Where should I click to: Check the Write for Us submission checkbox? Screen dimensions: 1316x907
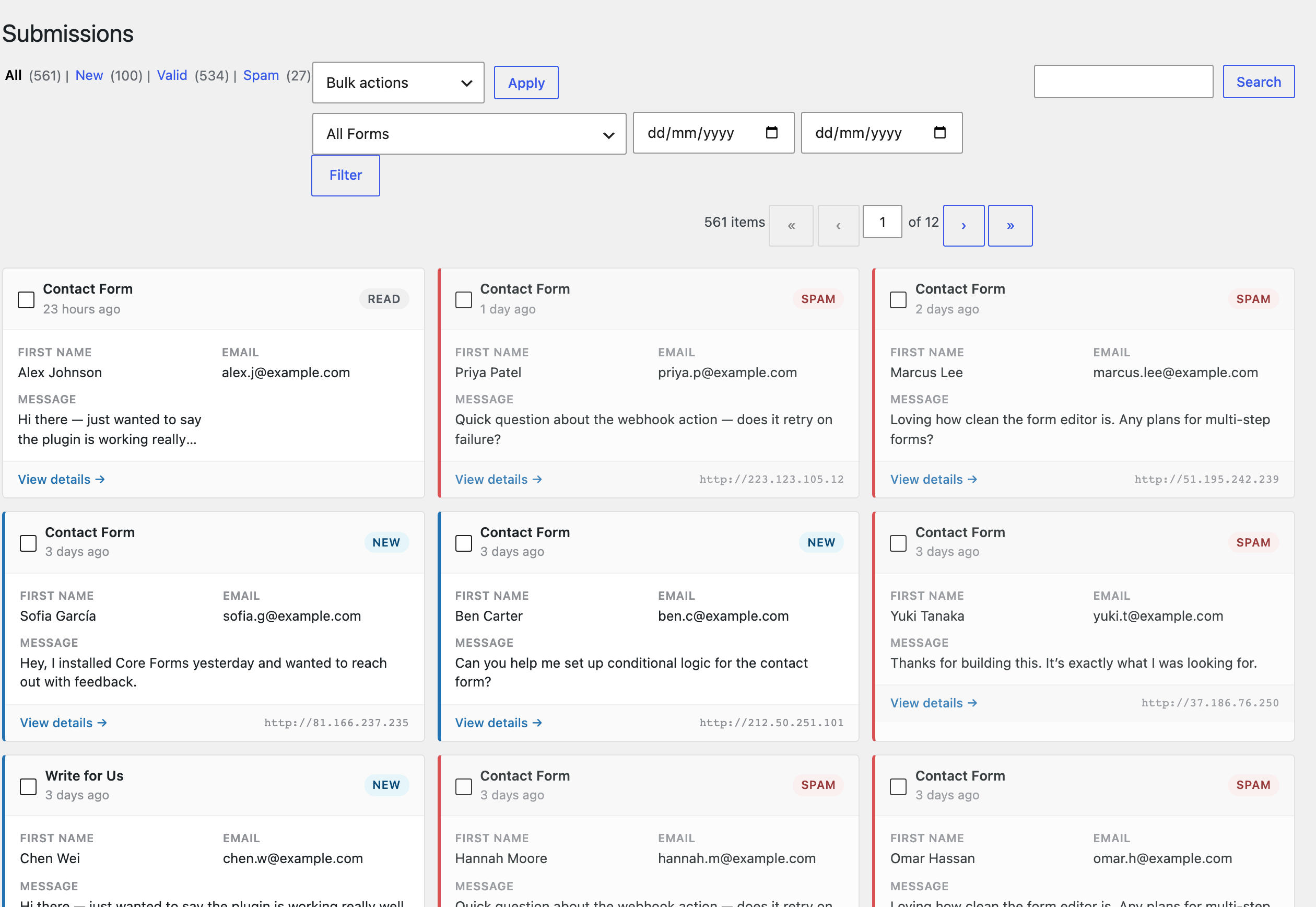point(28,786)
